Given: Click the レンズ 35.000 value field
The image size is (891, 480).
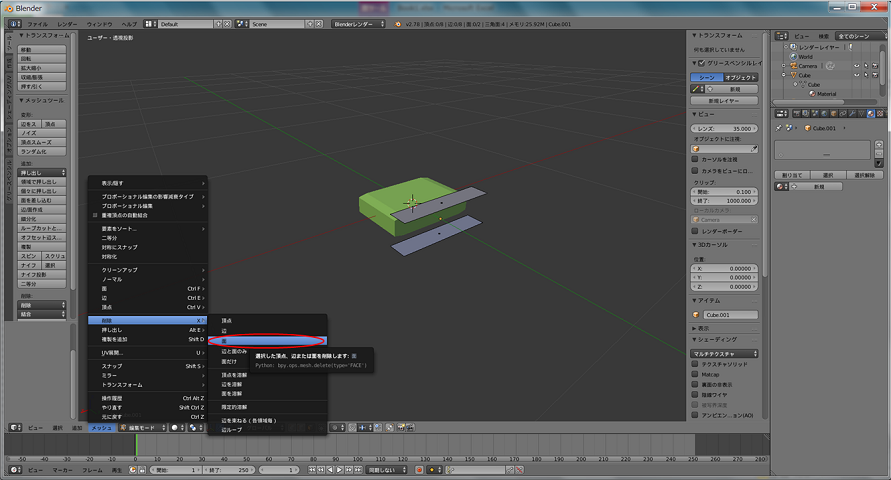Looking at the screenshot, I should pyautogui.click(x=726, y=128).
